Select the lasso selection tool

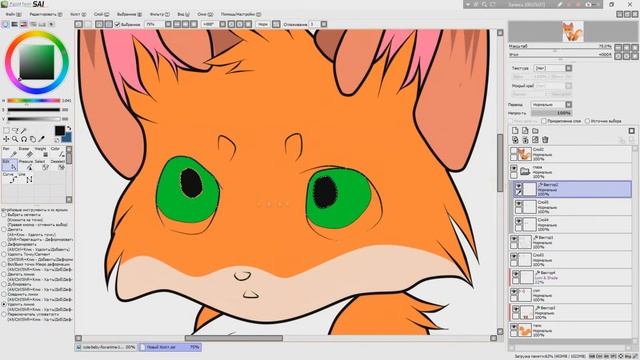(15, 131)
